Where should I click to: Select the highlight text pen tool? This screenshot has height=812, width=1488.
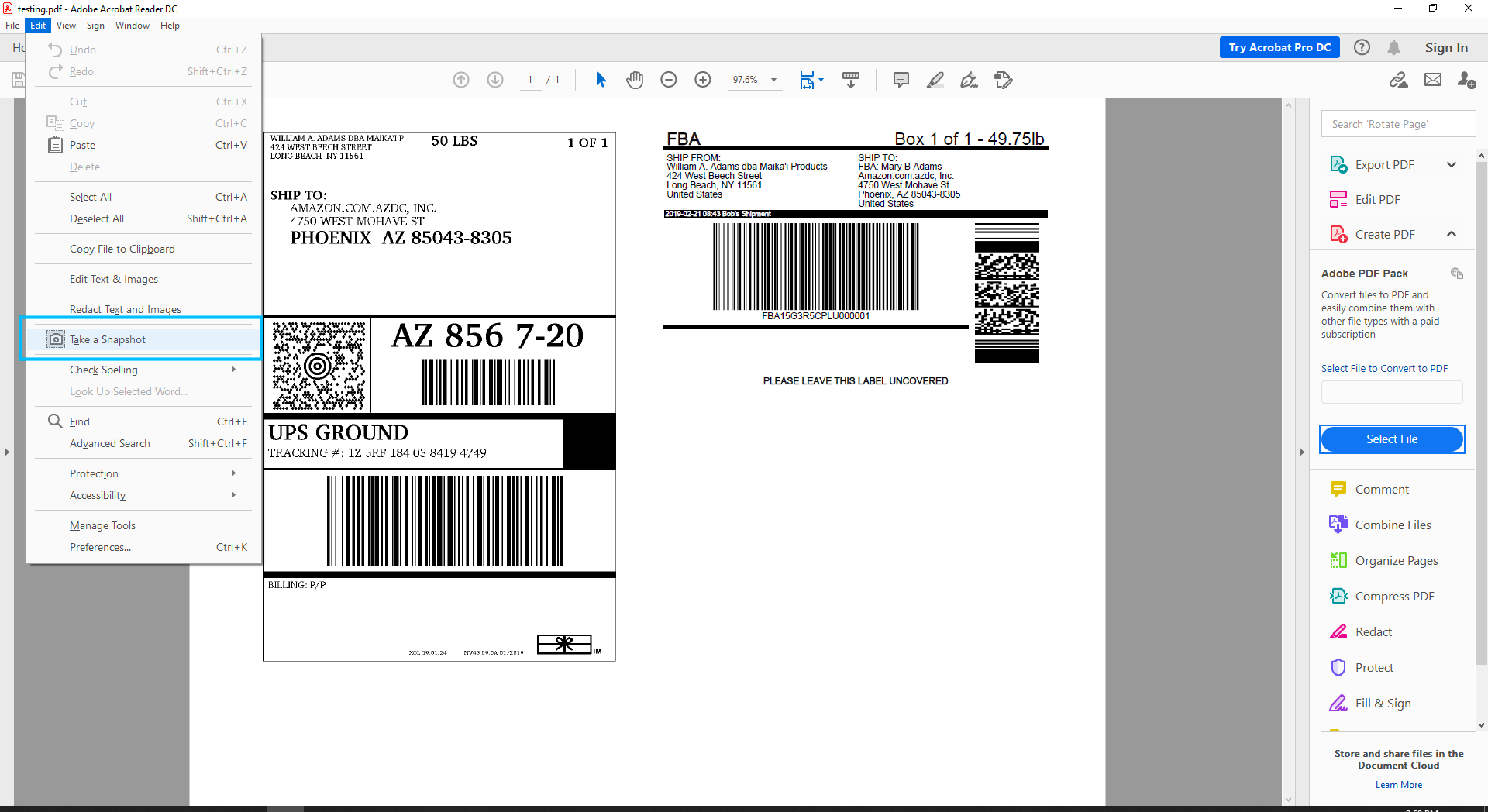click(935, 80)
